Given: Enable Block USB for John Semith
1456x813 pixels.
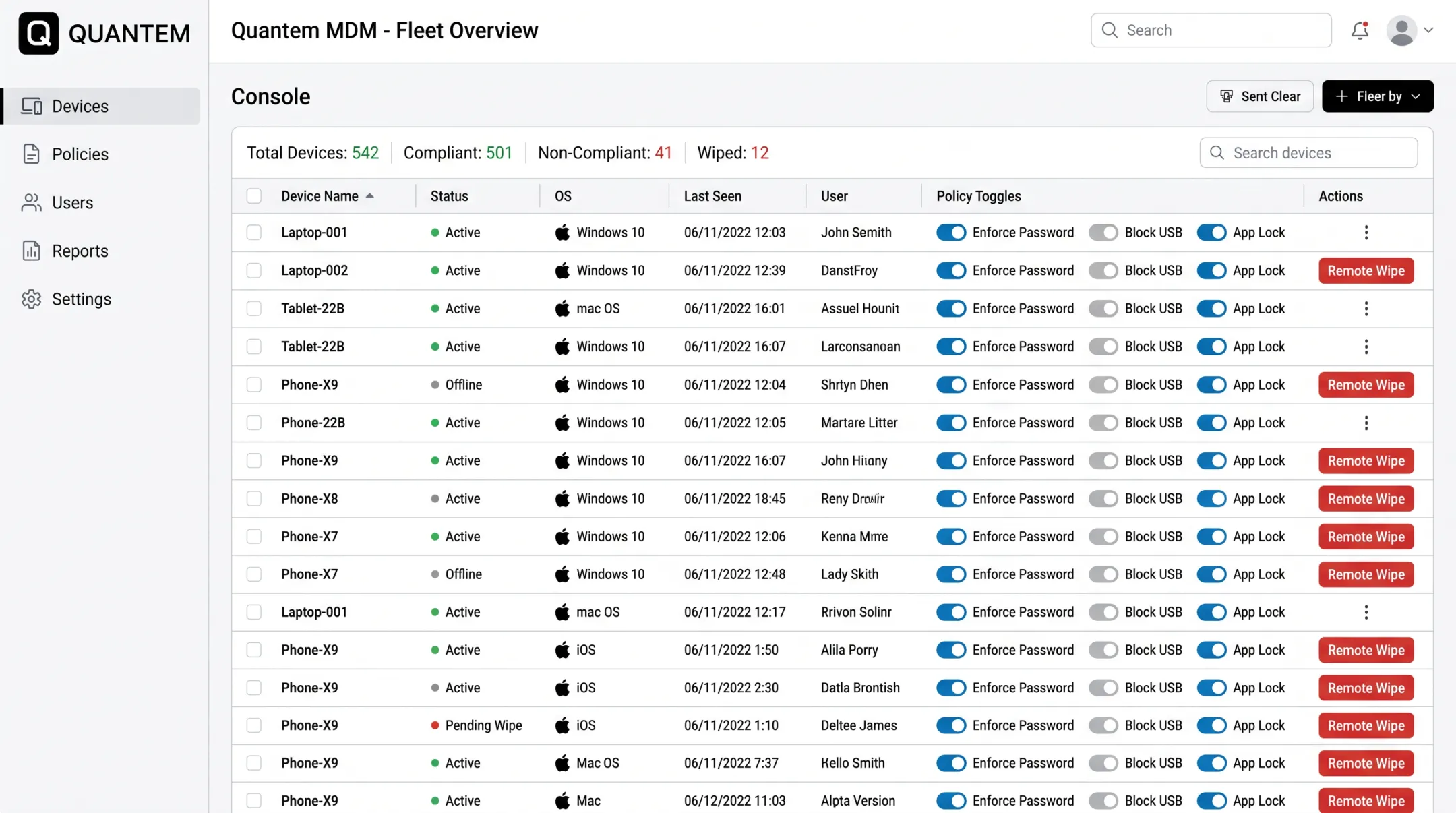Looking at the screenshot, I should (1103, 233).
